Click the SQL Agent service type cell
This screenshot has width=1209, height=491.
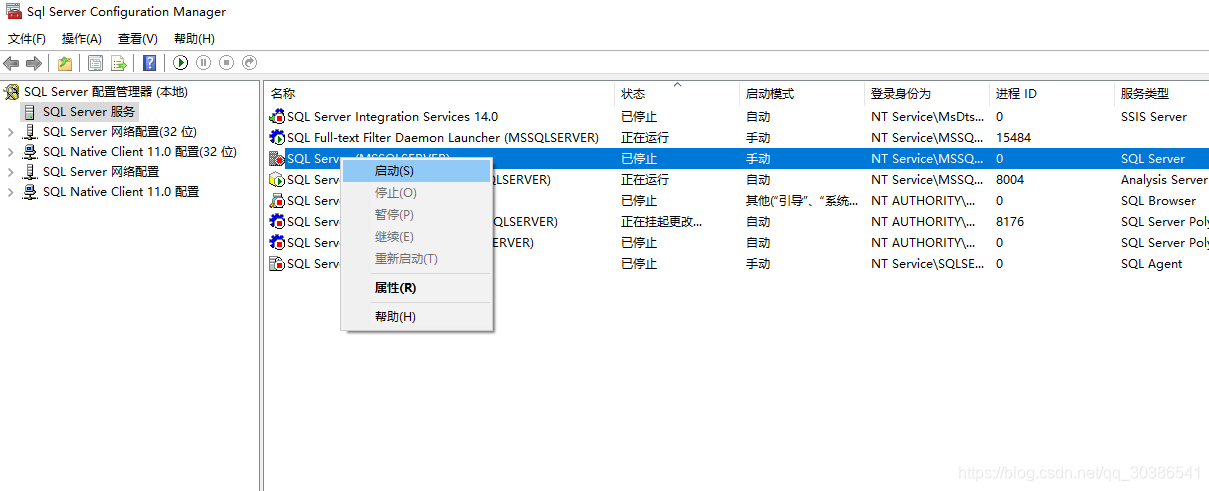[1152, 264]
